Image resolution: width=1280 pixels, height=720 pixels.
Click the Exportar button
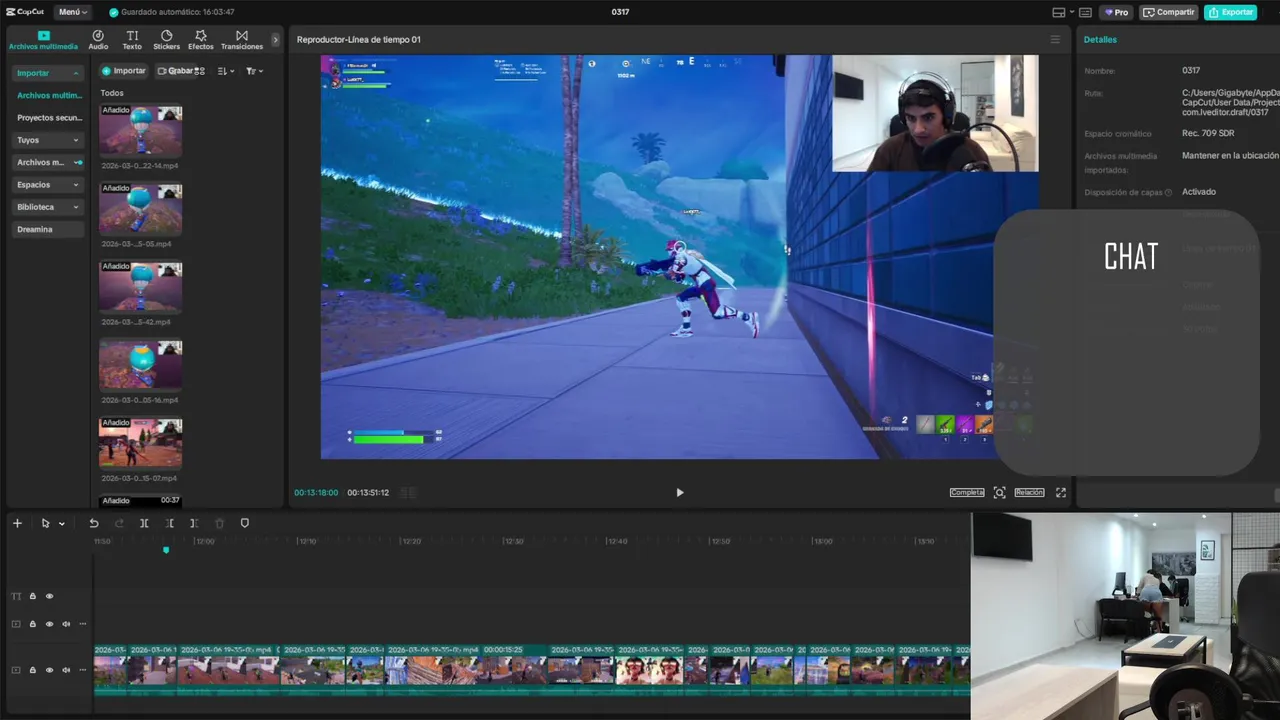point(1230,12)
